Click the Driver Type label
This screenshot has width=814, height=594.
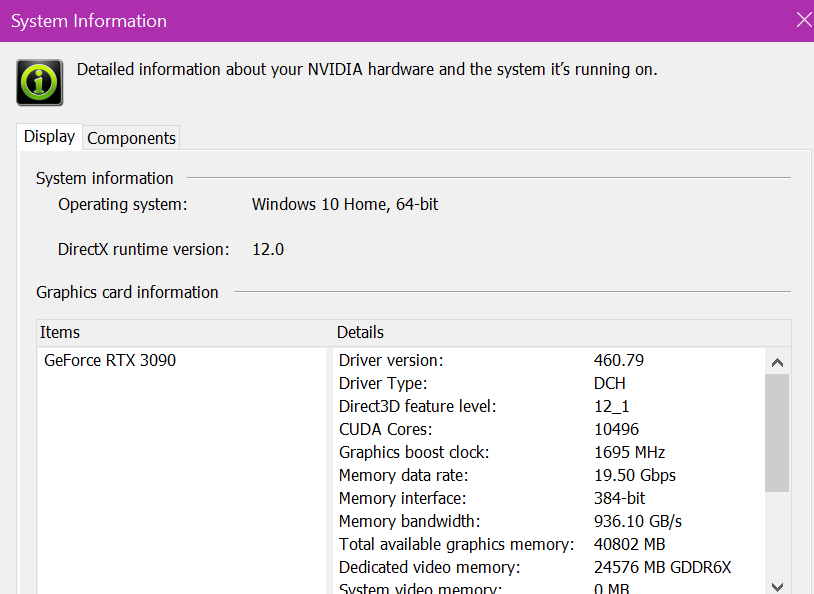tap(383, 383)
